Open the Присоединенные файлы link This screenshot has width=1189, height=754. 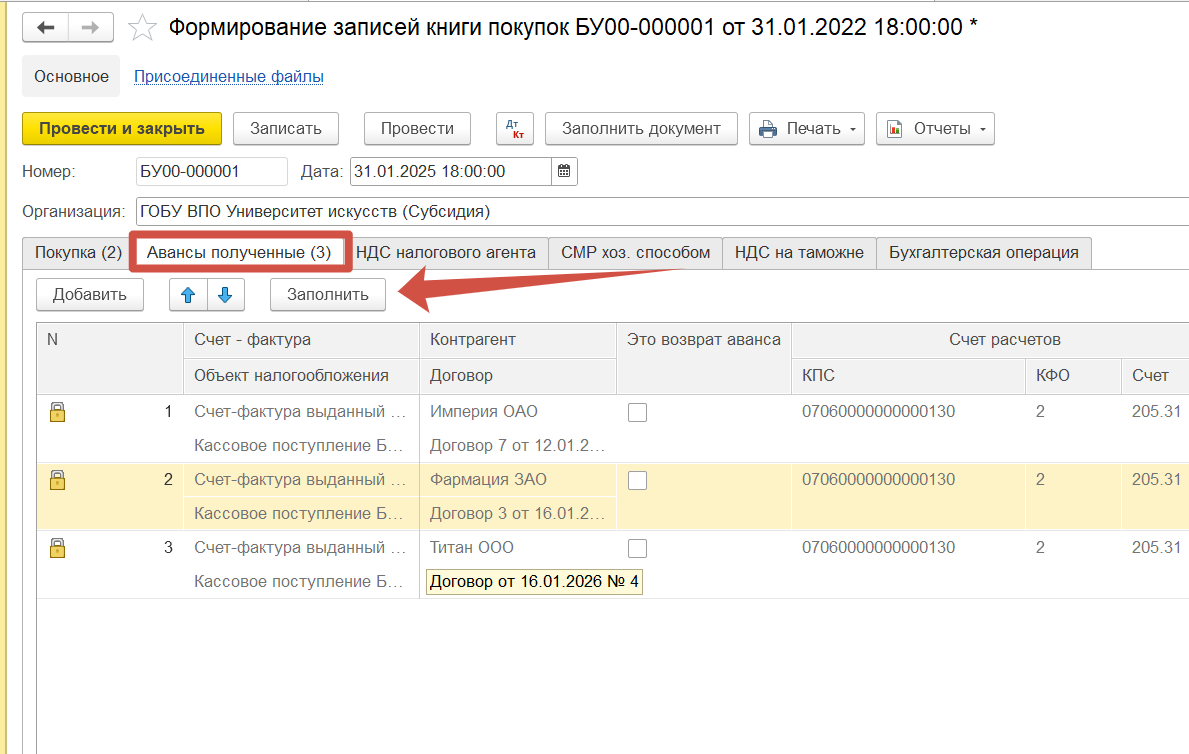(x=229, y=77)
